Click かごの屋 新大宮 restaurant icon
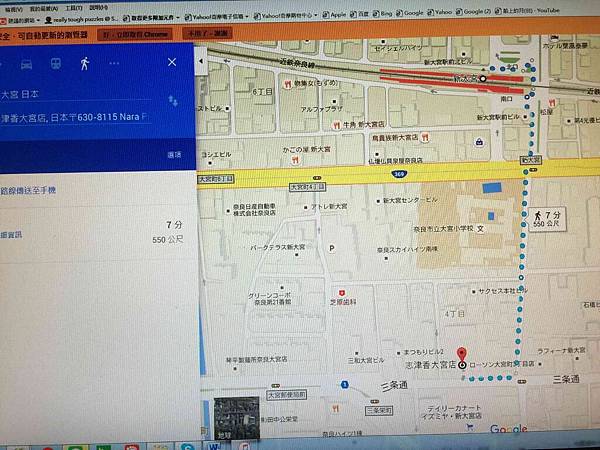600x450 pixels. click(x=295, y=160)
